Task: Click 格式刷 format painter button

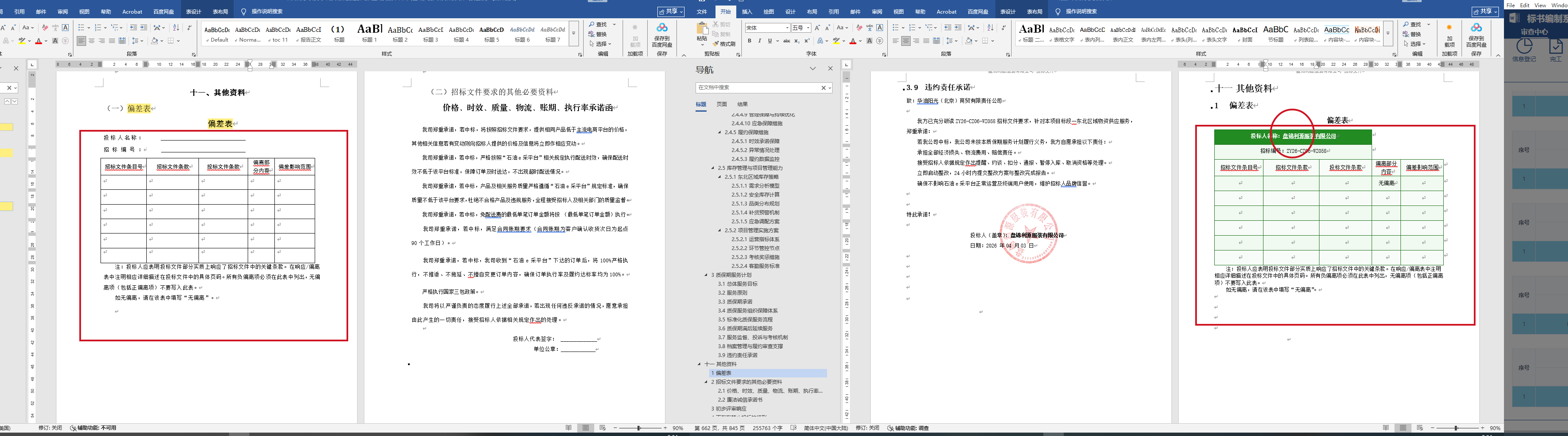Action: pyautogui.click(x=724, y=44)
